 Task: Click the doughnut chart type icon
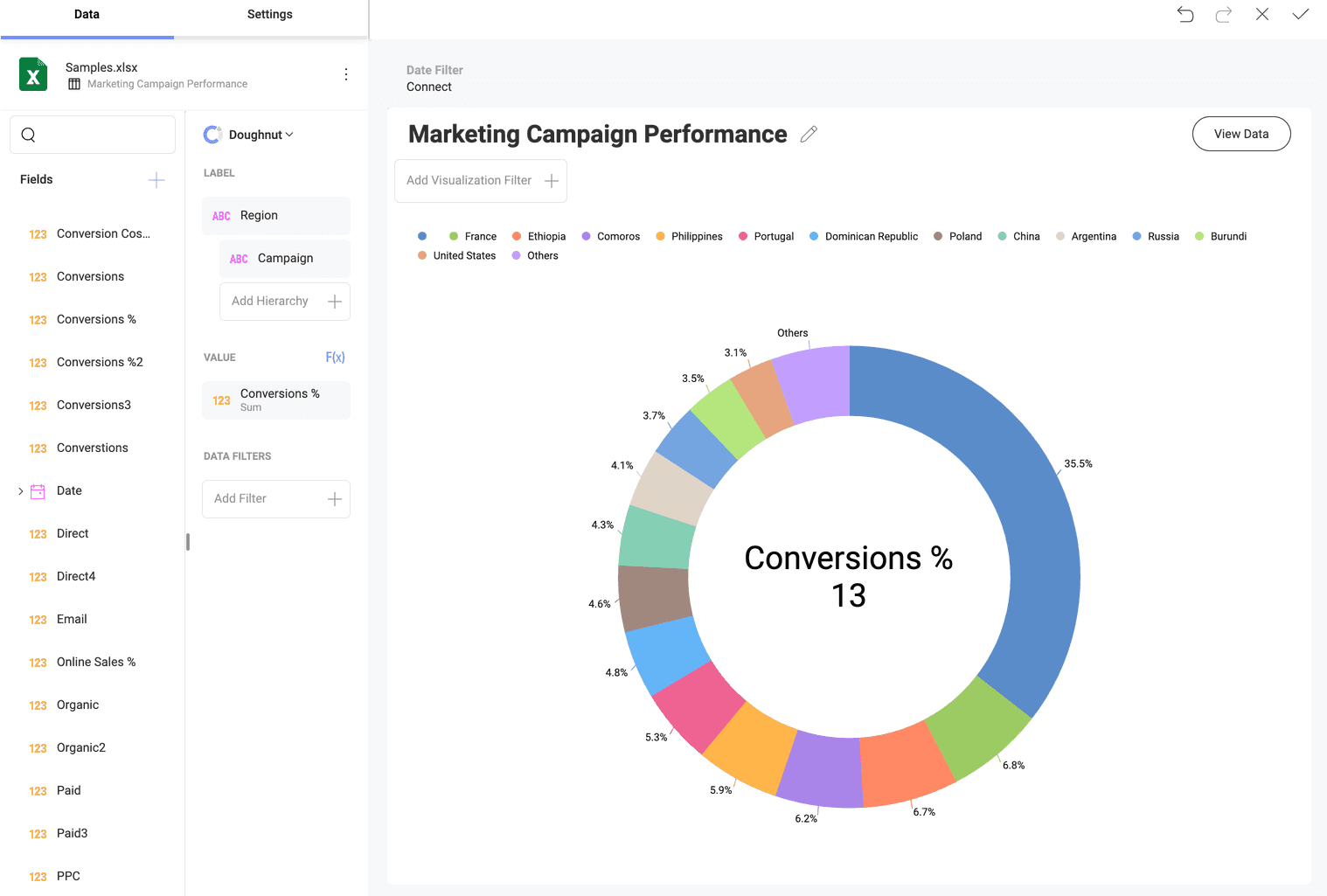coord(212,135)
